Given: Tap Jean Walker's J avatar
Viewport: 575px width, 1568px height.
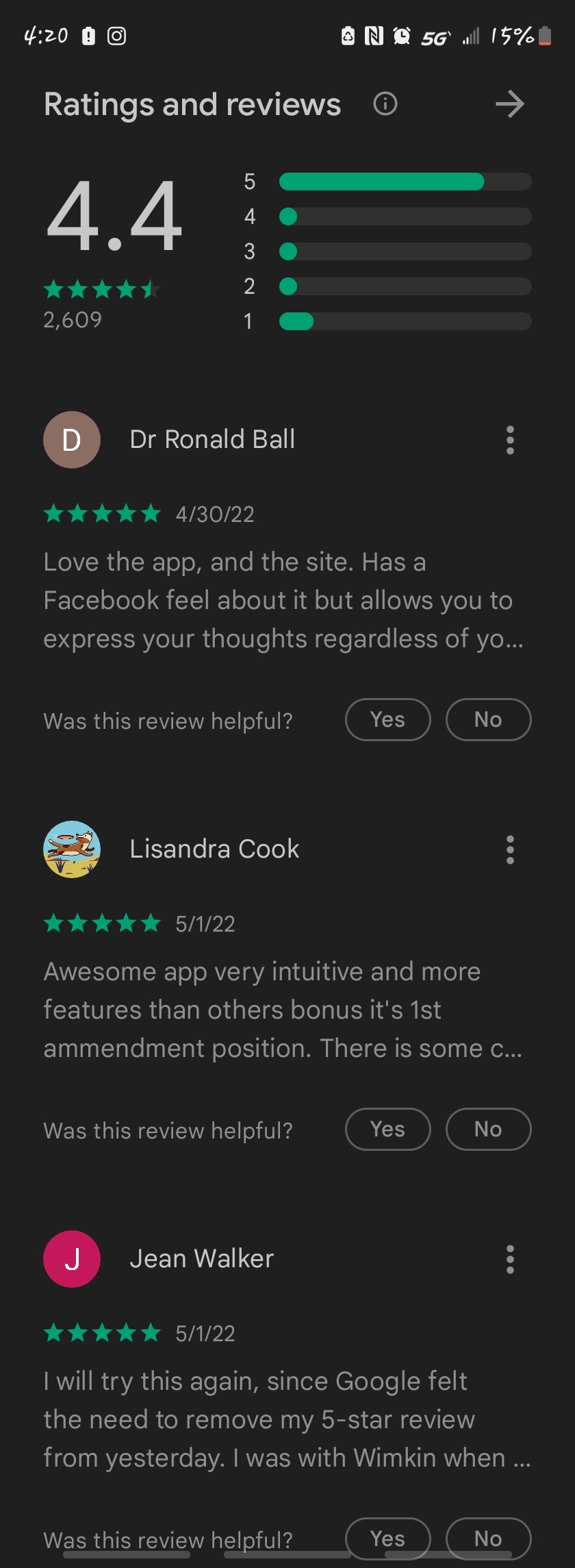Looking at the screenshot, I should (72, 1259).
